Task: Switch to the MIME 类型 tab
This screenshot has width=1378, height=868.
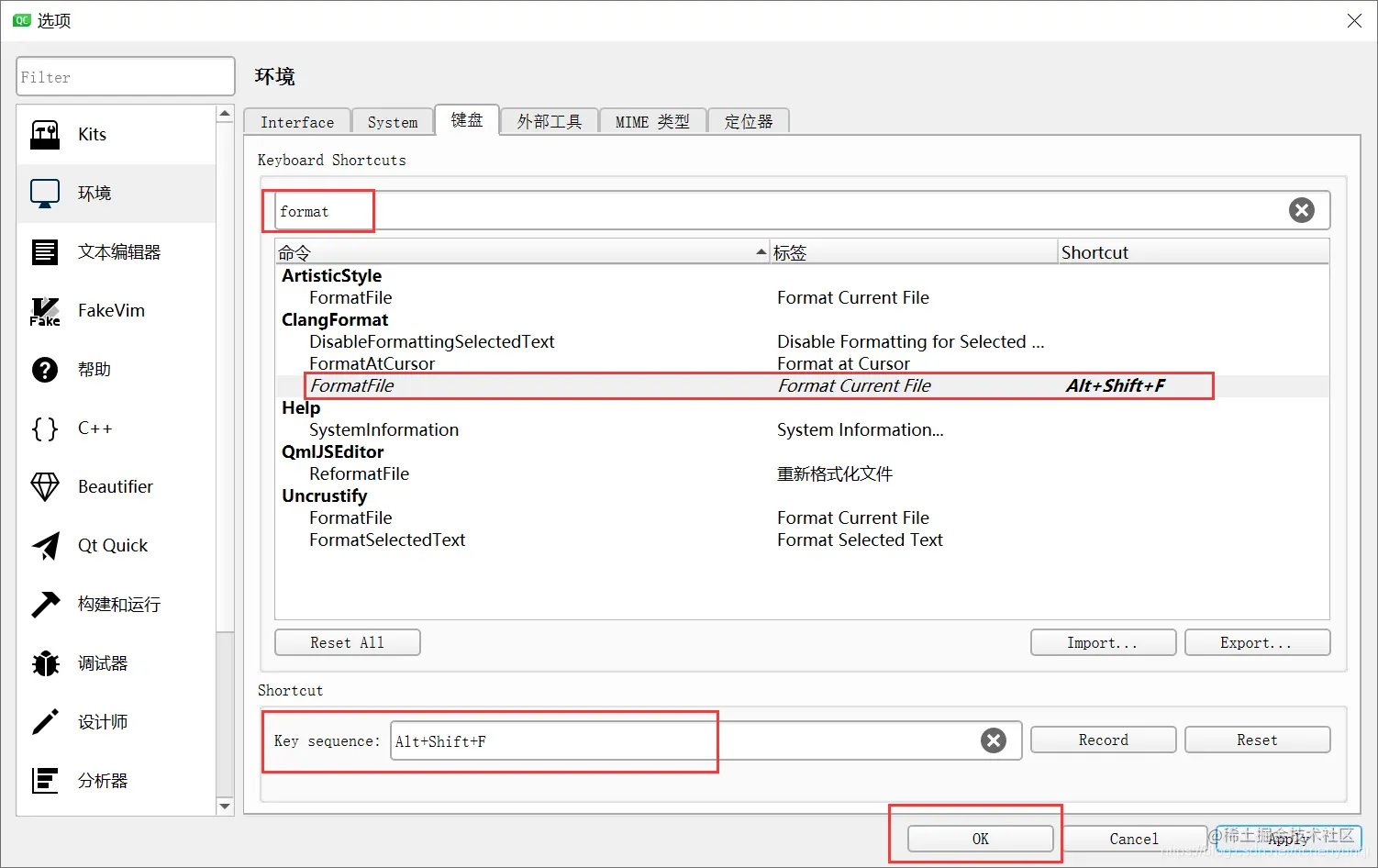Action: point(652,122)
